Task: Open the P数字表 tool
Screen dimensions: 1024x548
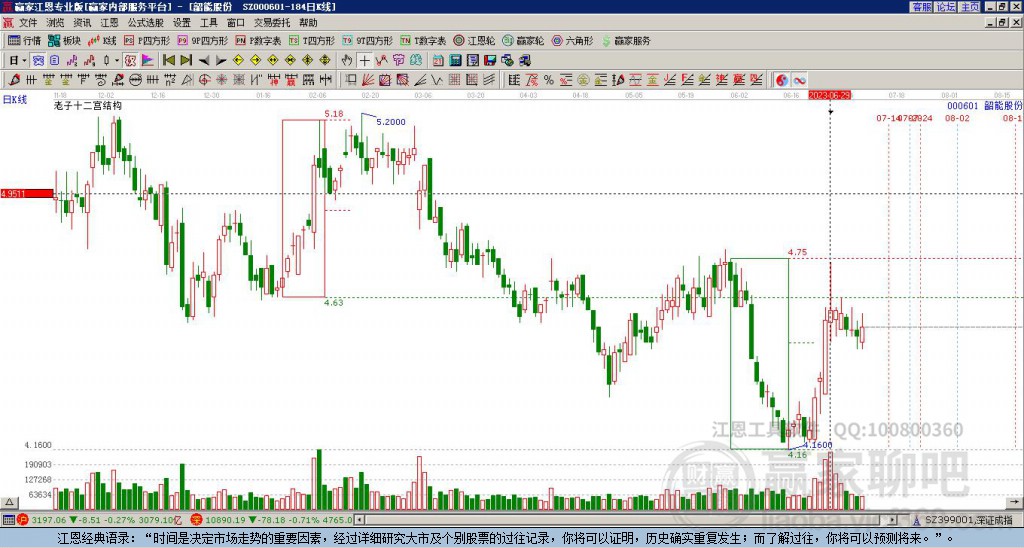Action: click(x=258, y=40)
